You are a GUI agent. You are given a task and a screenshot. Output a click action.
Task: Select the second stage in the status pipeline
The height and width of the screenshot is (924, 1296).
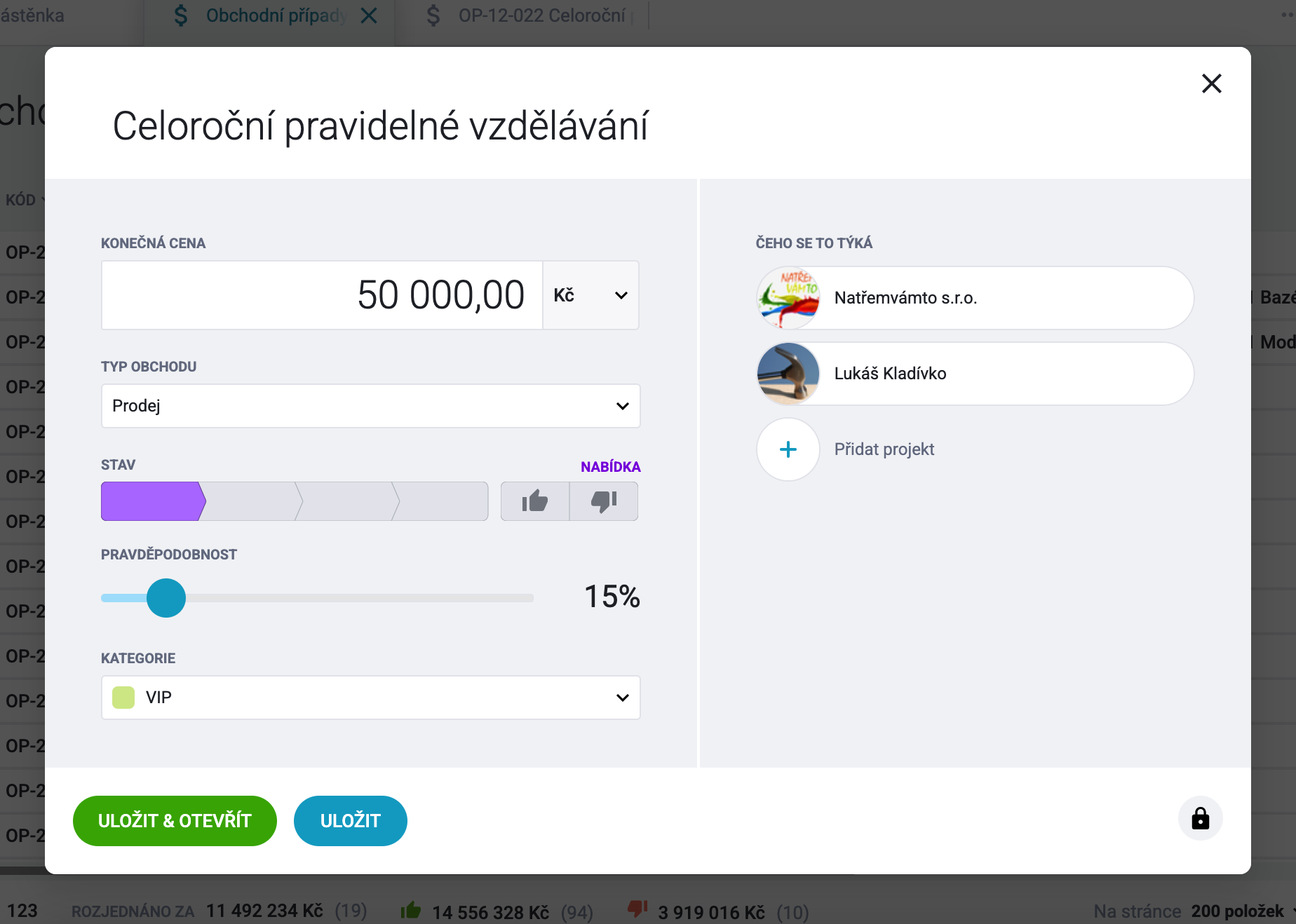pos(251,501)
